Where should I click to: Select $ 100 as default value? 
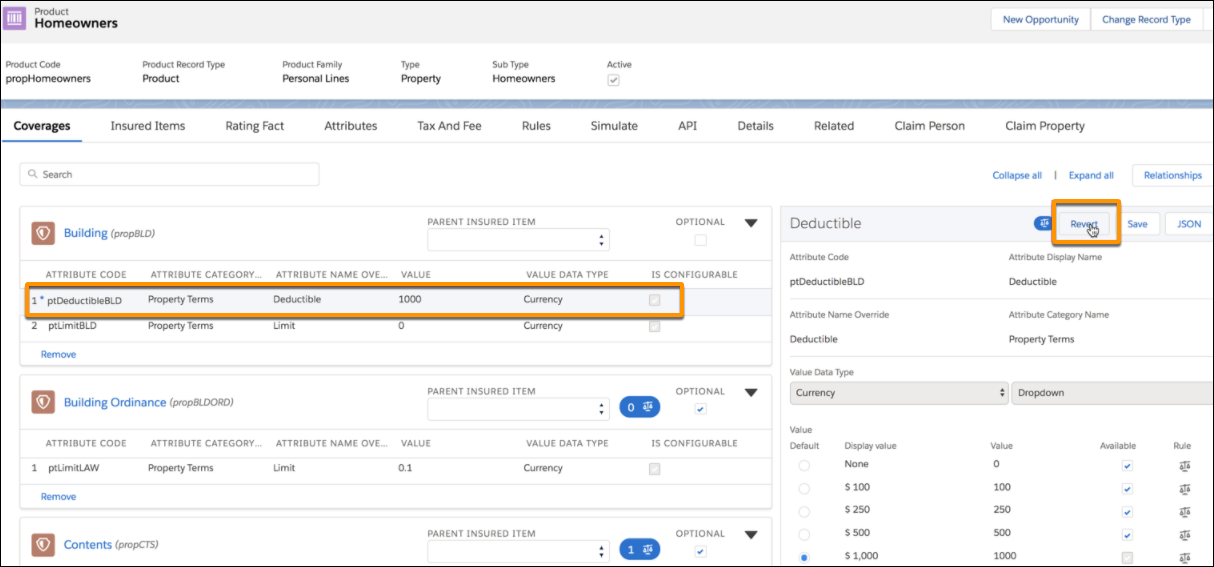pyautogui.click(x=804, y=489)
